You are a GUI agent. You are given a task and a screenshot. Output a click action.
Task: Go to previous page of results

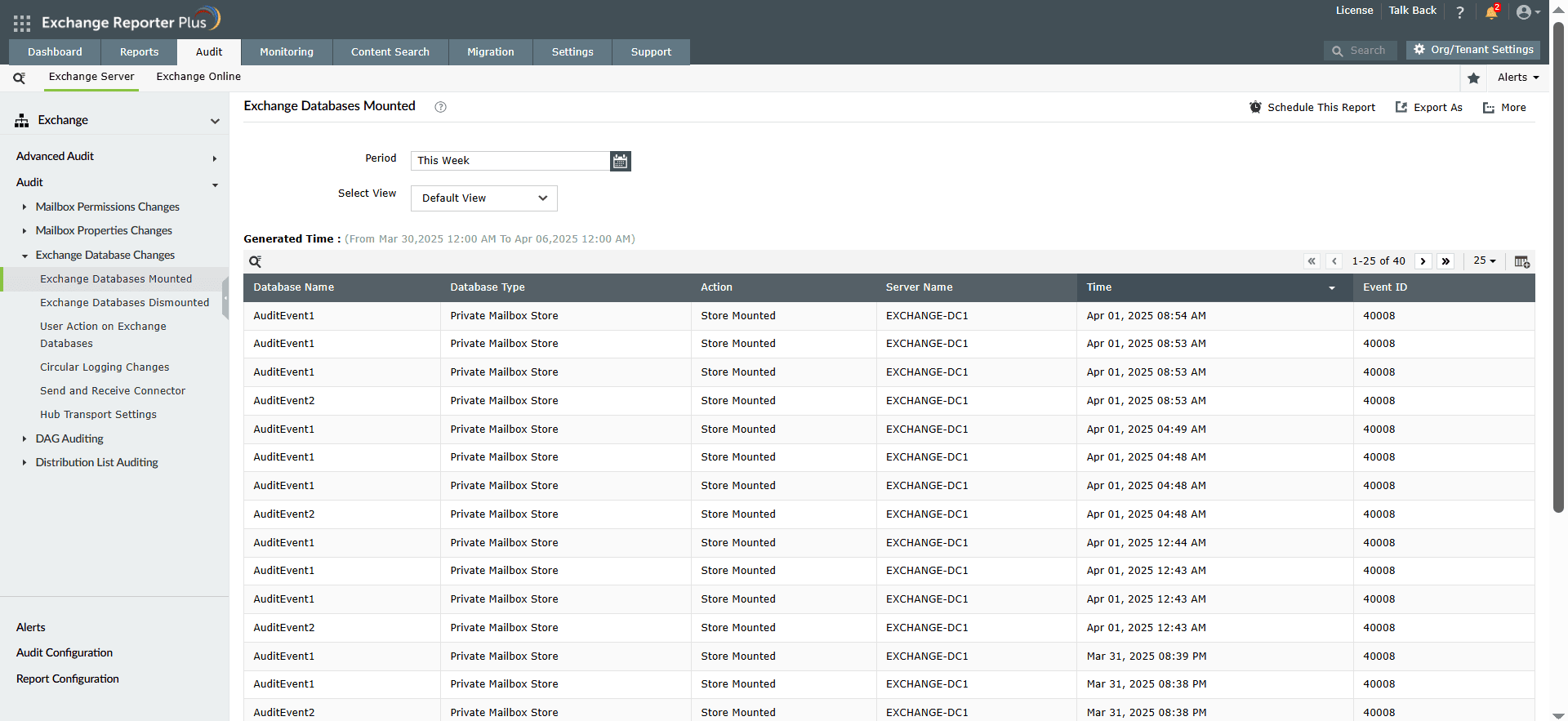click(1334, 261)
